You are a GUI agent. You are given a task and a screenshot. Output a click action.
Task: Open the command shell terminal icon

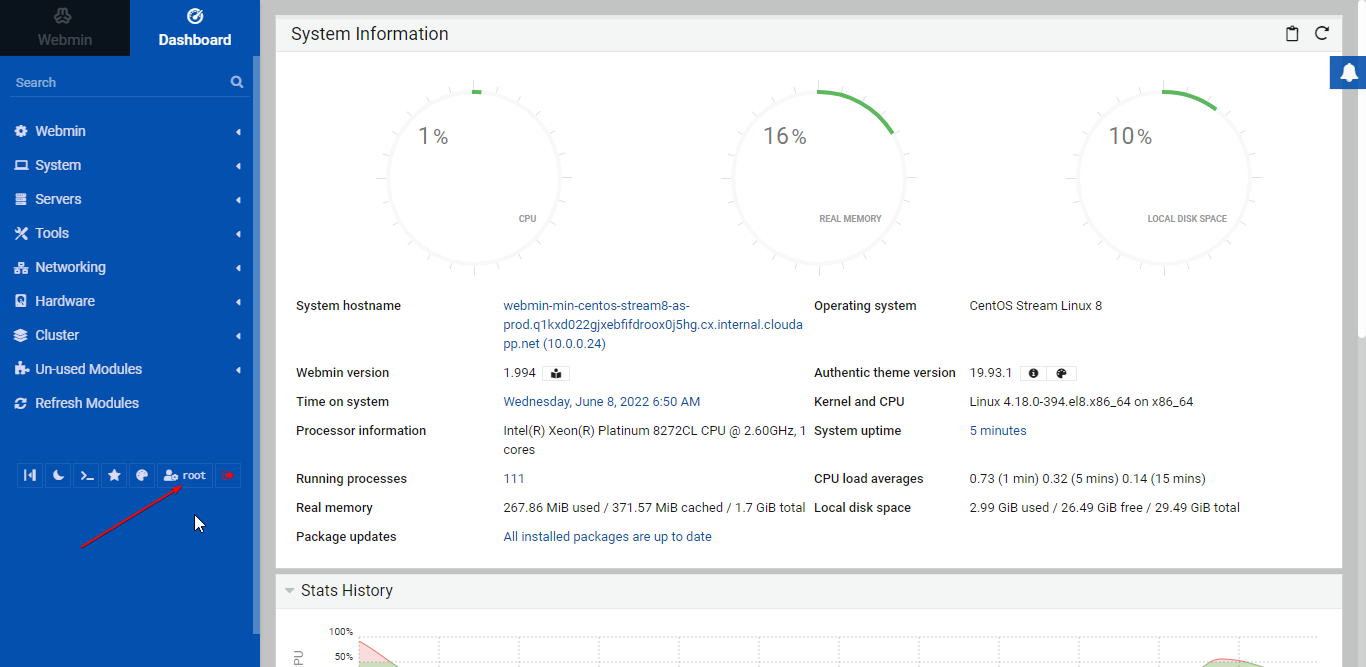tap(87, 476)
